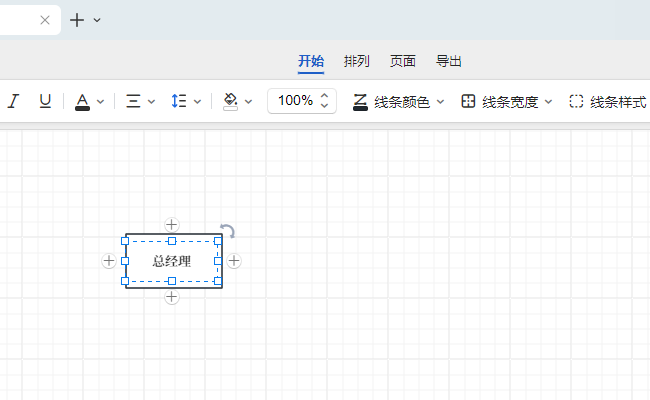The image size is (650, 400).
Task: Click the line spacing icon
Action: click(179, 101)
